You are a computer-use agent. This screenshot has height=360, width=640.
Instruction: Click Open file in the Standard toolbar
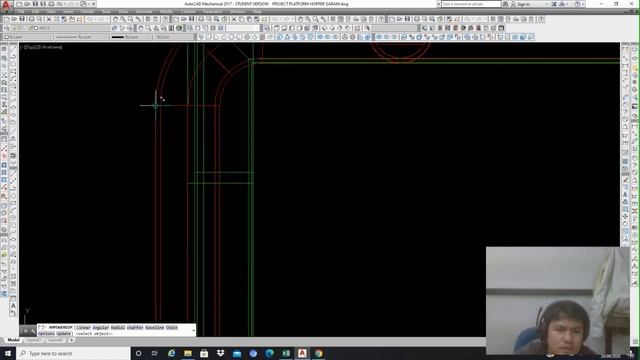[14, 19]
